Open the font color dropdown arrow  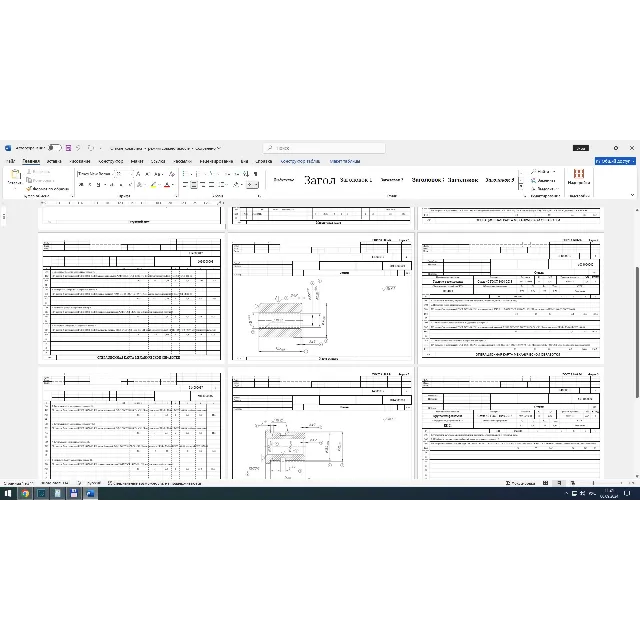tap(173, 185)
